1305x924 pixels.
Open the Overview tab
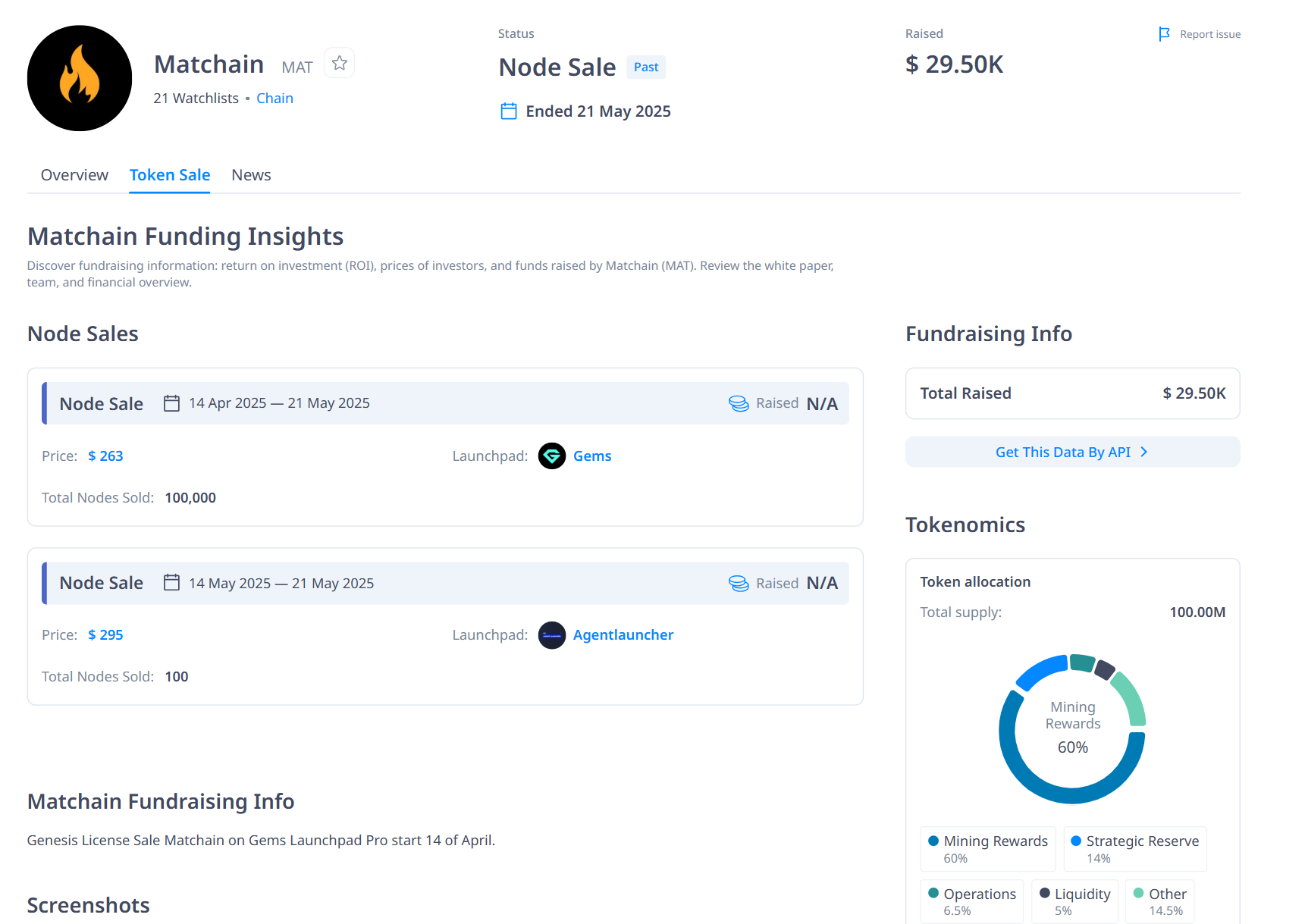point(74,175)
